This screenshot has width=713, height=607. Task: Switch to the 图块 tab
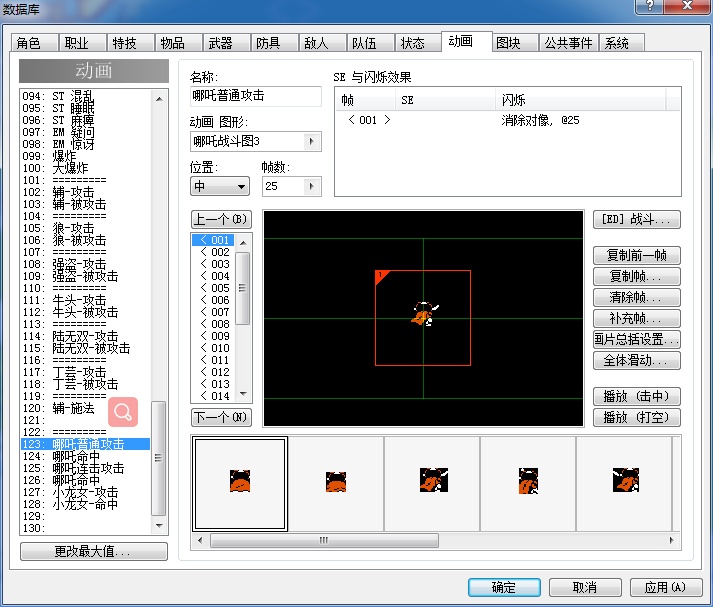[515, 43]
